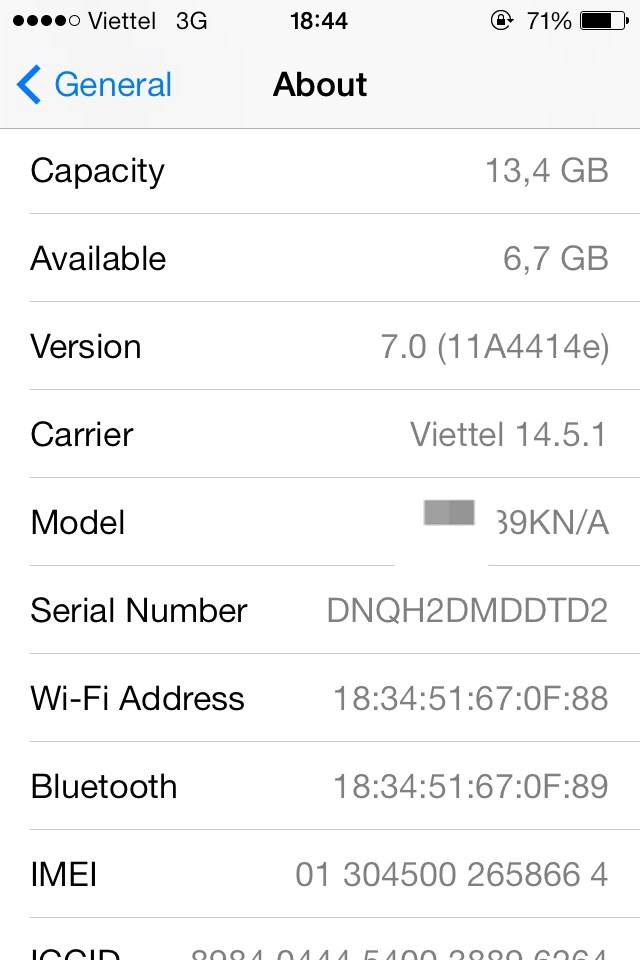Viewport: 640px width, 960px height.
Task: Tap the Viettel carrier name in status bar
Action: [x=122, y=20]
